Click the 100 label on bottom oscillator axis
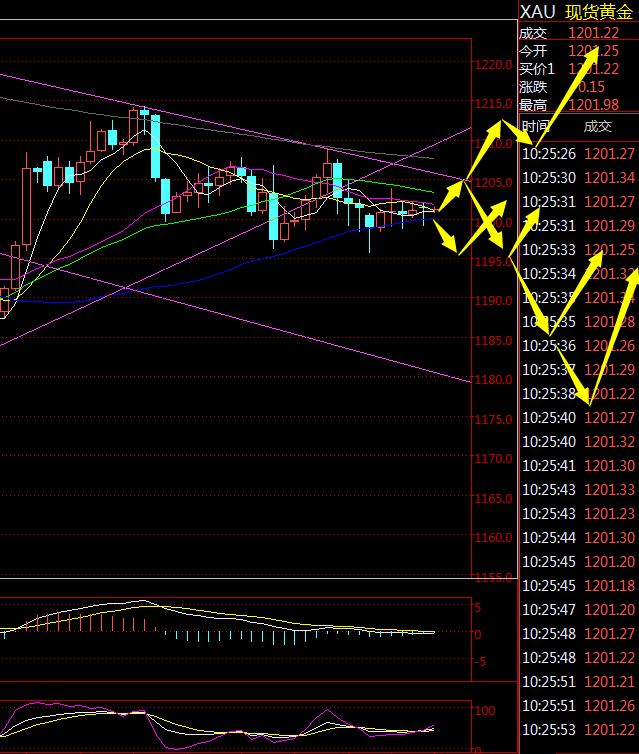The height and width of the screenshot is (754, 639). (487, 711)
